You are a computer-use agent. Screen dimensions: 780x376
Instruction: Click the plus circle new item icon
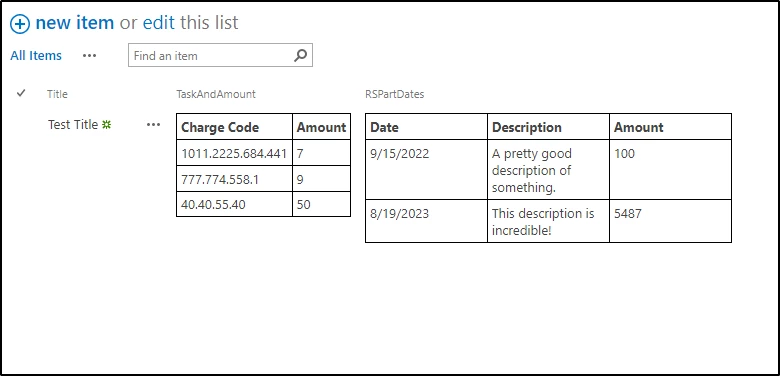click(x=20, y=24)
